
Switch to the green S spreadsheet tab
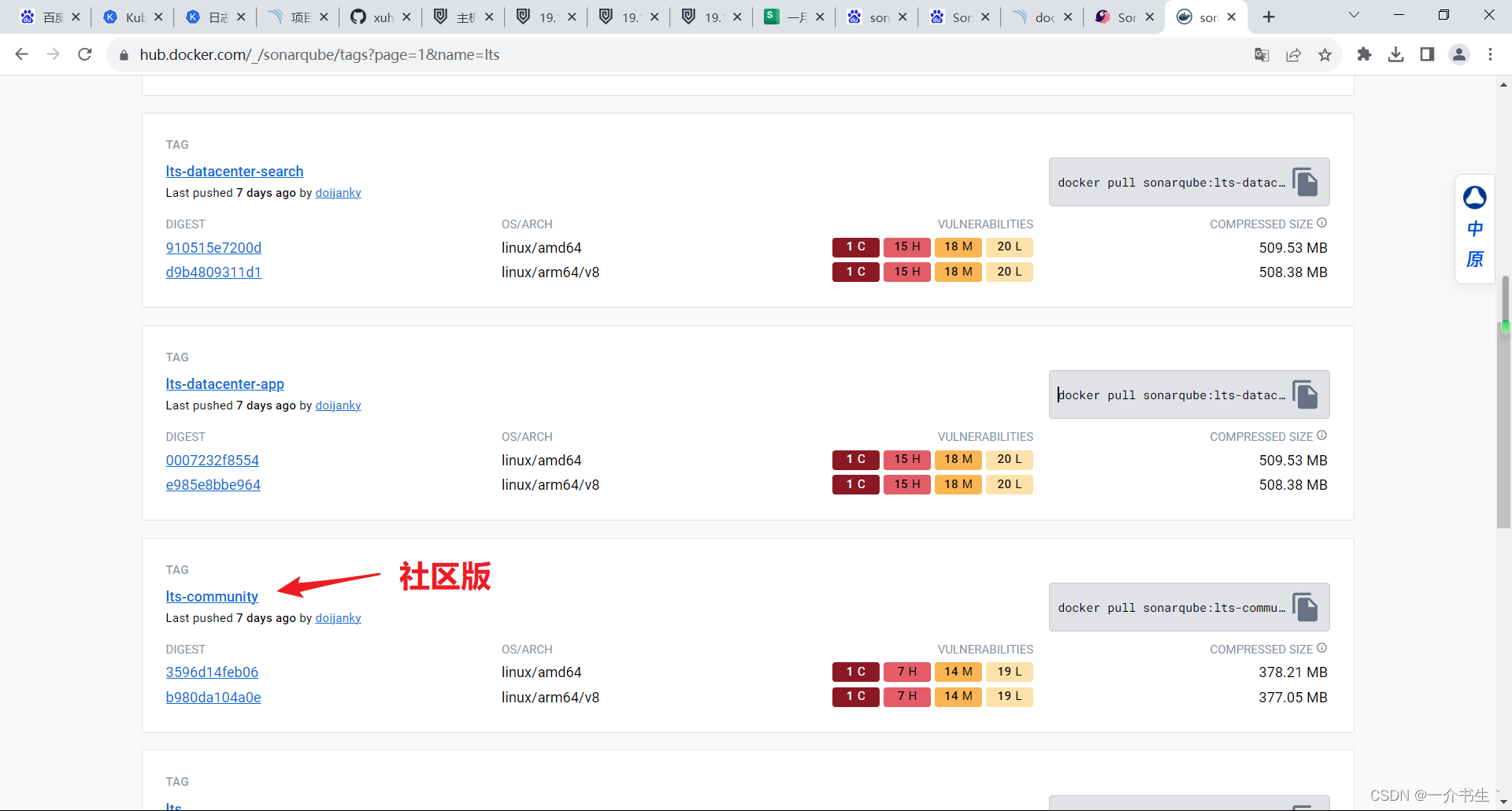coord(795,17)
